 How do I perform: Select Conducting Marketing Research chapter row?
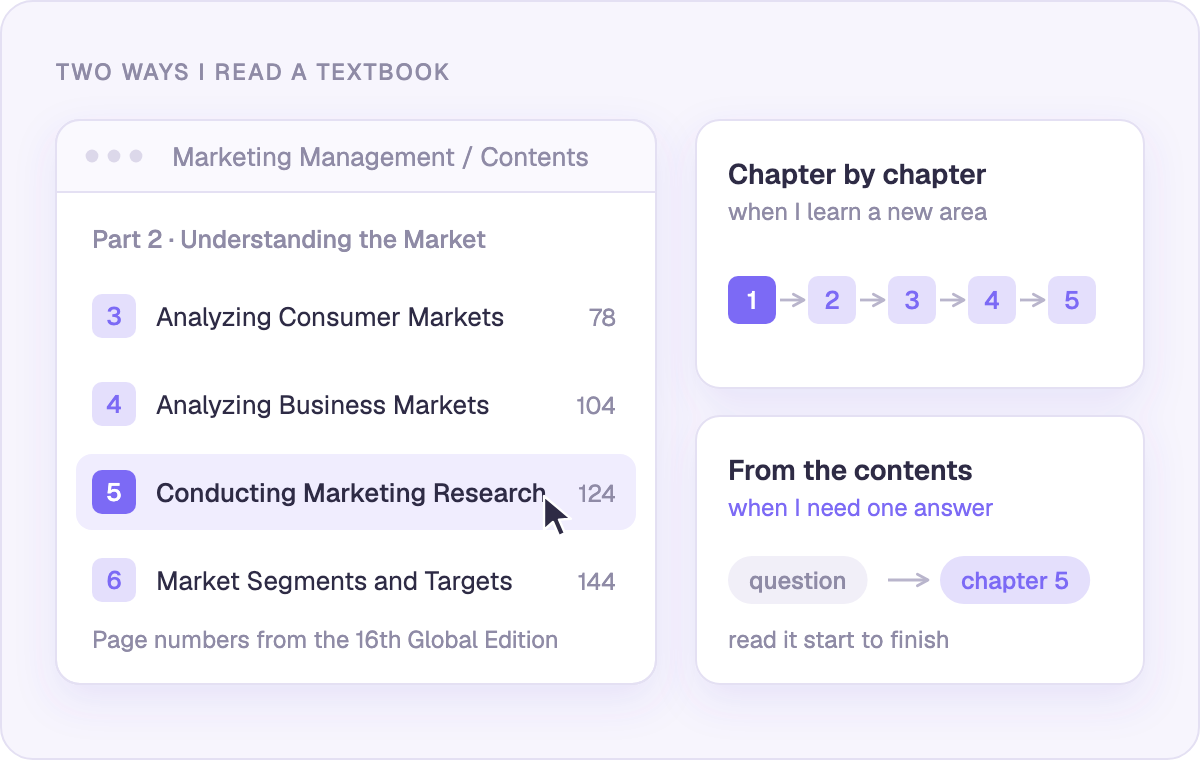click(x=356, y=494)
